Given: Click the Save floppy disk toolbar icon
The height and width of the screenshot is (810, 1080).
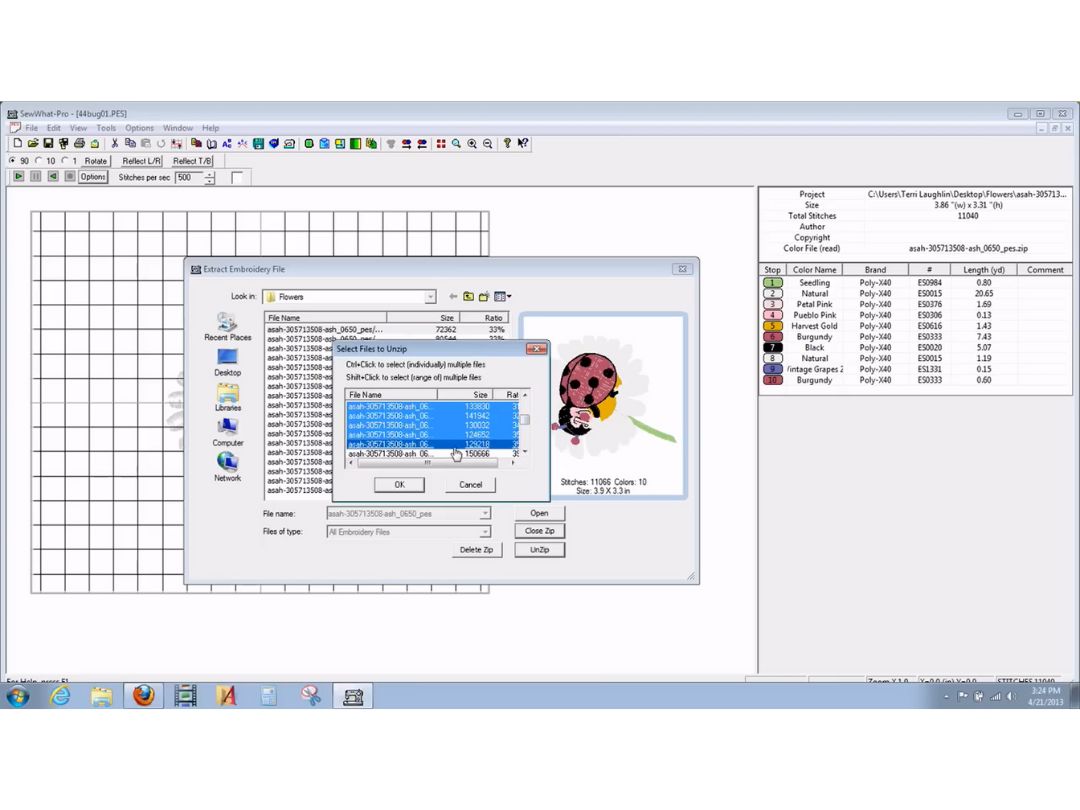Looking at the screenshot, I should tap(48, 143).
